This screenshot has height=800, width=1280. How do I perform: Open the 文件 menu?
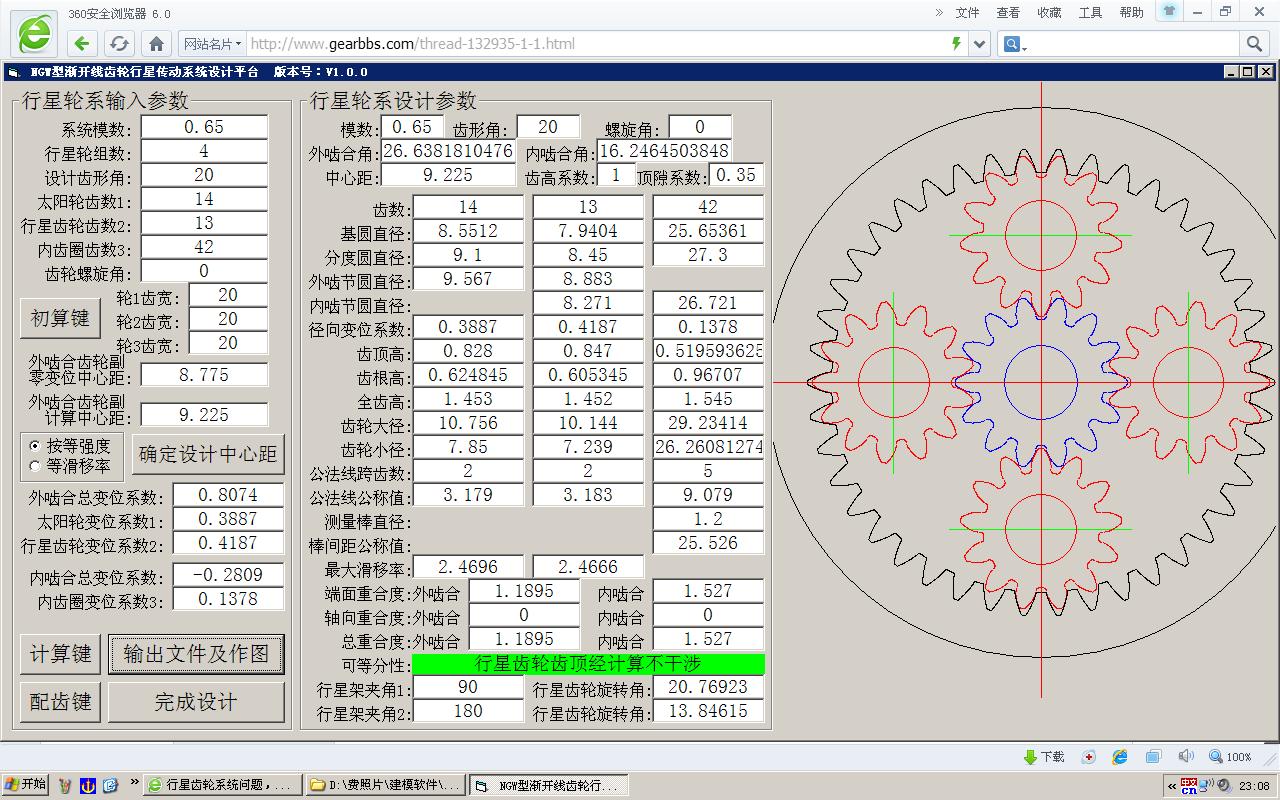pos(967,12)
